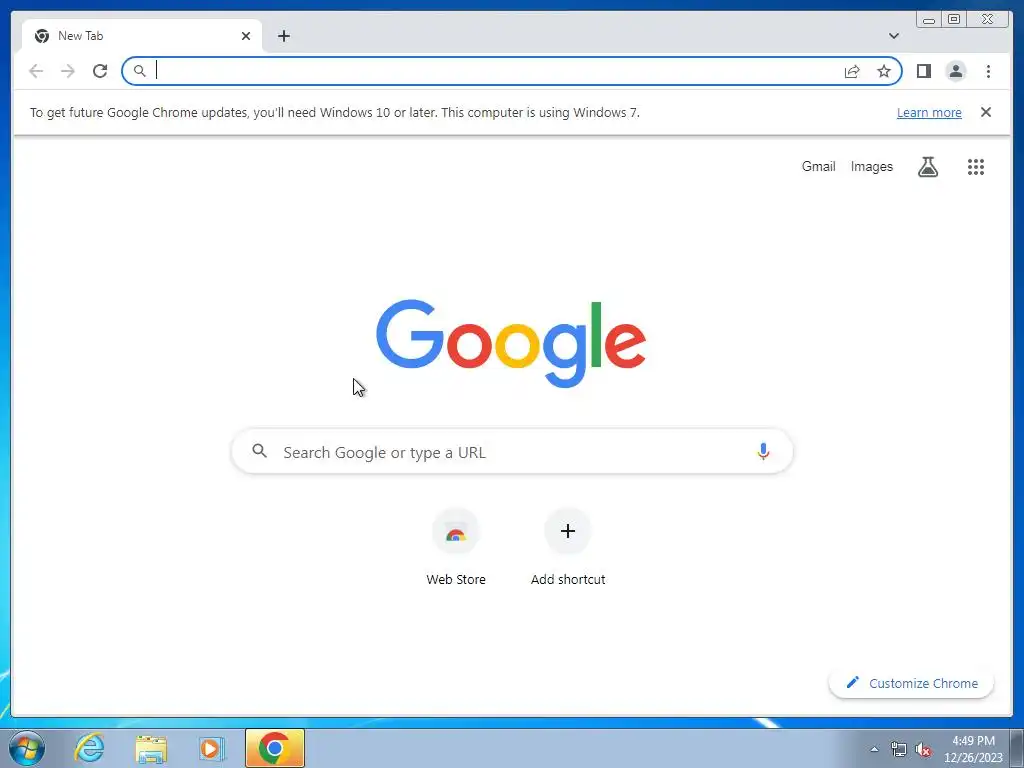This screenshot has width=1024, height=768.
Task: Click the magnifier icon in the address bar
Action: [139, 71]
